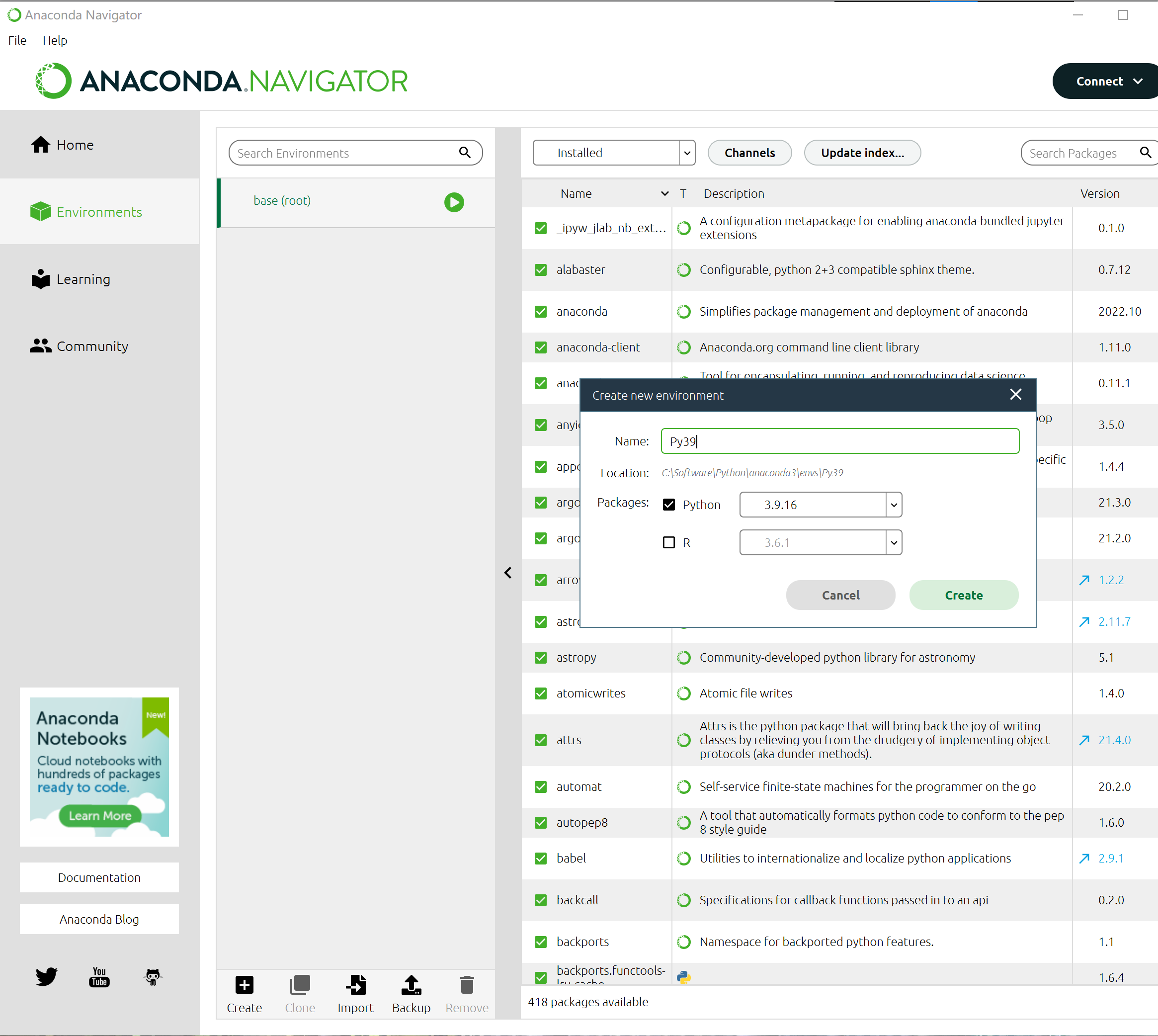
Task: Click the upgrade arrow for babel 2.9.1
Action: [1084, 859]
